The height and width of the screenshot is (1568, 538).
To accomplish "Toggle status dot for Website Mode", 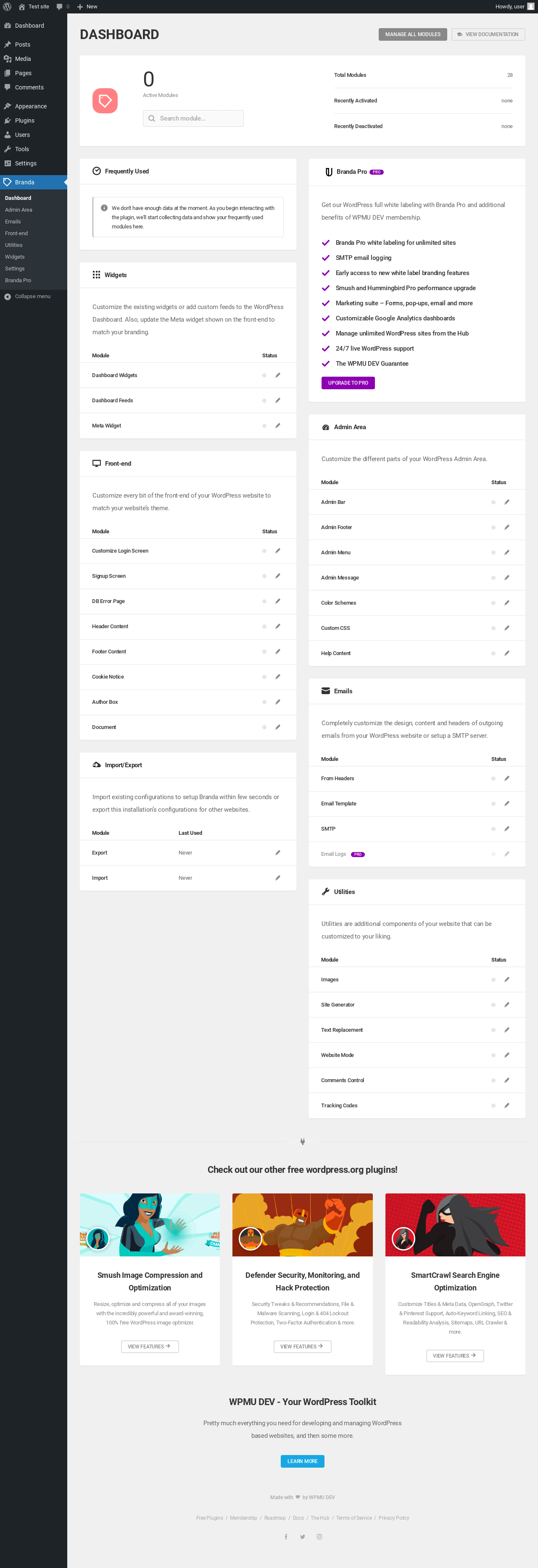I will (493, 1055).
